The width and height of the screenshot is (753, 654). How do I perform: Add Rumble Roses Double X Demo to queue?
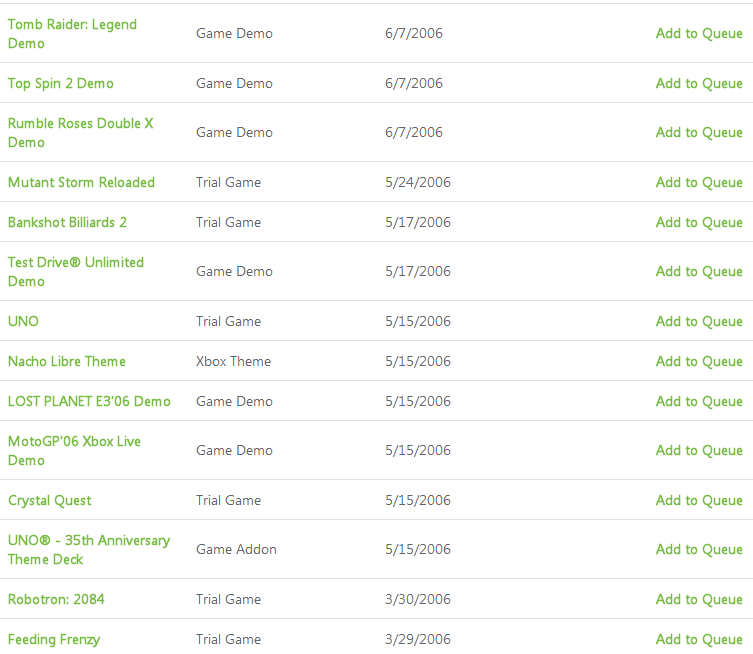699,133
